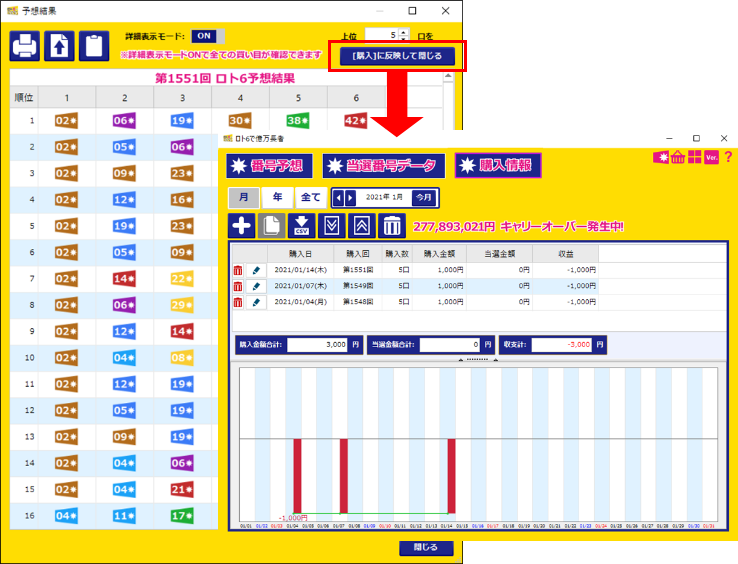Expand all rows with double-down chevron
738x564 pixels.
pos(332,226)
